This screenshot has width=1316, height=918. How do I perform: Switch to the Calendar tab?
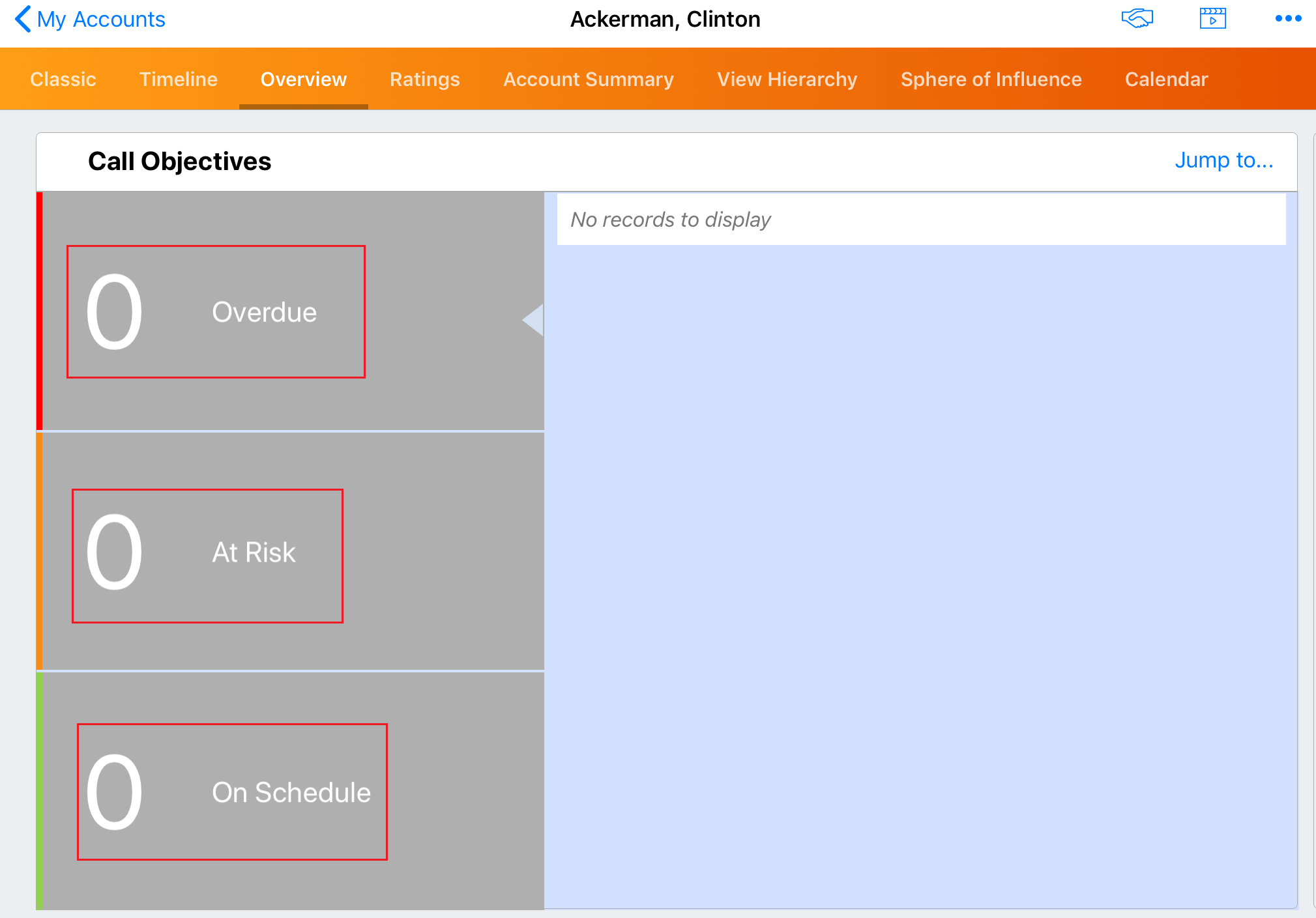(x=1166, y=79)
